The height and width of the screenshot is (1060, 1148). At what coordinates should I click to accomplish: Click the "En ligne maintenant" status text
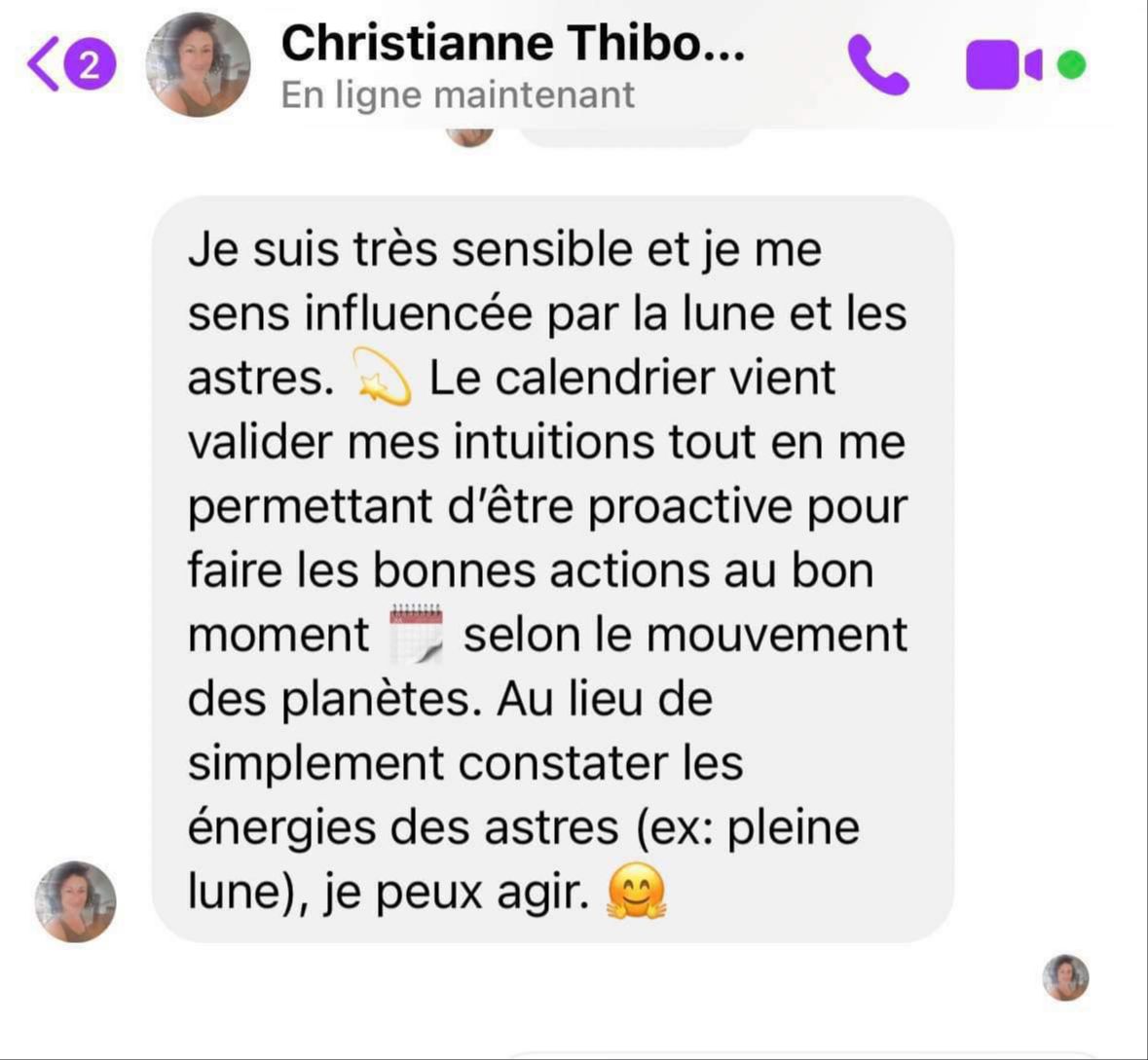pos(458,95)
